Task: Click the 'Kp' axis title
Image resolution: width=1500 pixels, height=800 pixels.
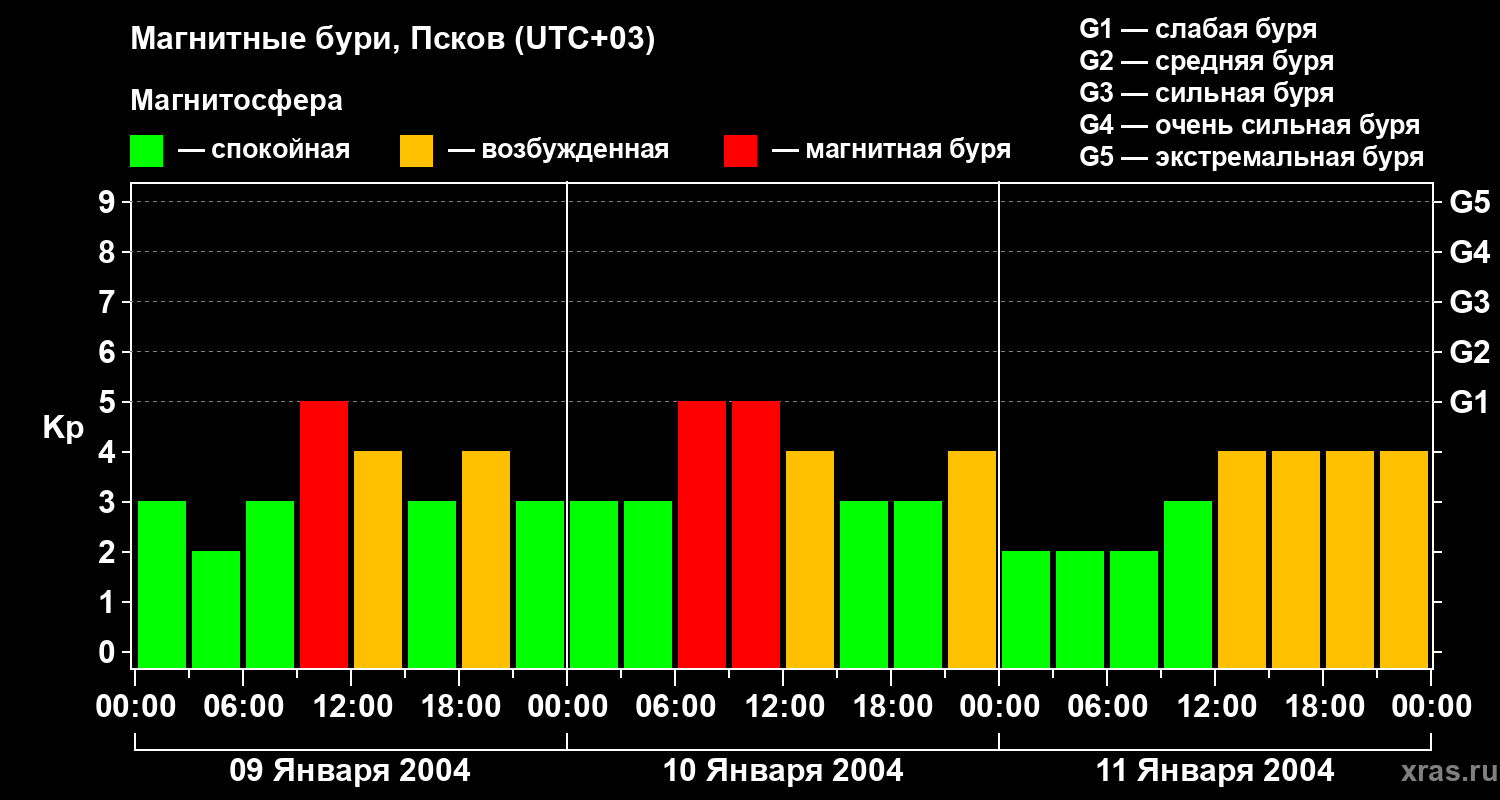Action: pyautogui.click(x=63, y=427)
